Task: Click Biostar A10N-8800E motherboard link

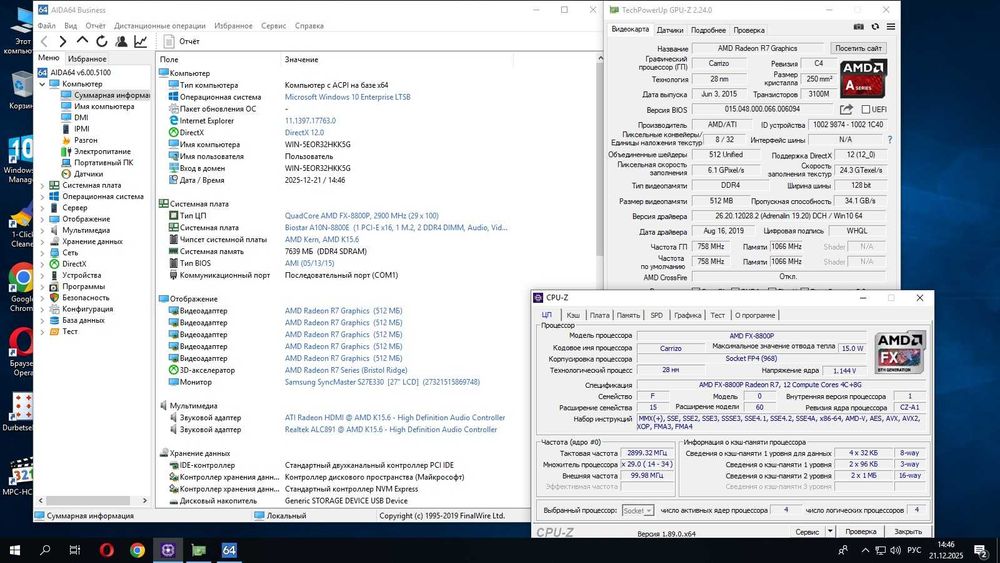Action: (x=396, y=228)
